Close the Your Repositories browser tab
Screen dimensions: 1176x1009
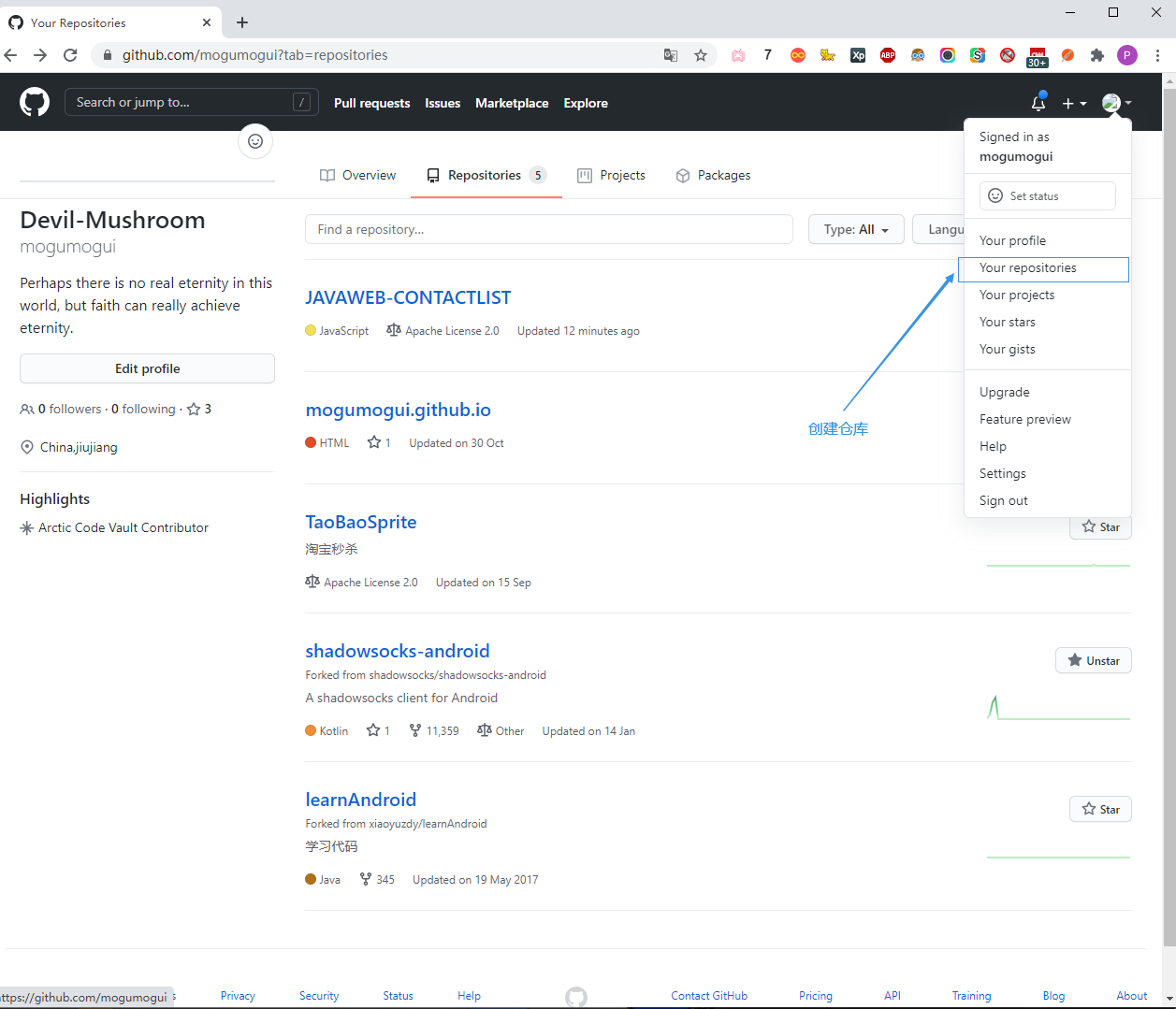[x=207, y=22]
